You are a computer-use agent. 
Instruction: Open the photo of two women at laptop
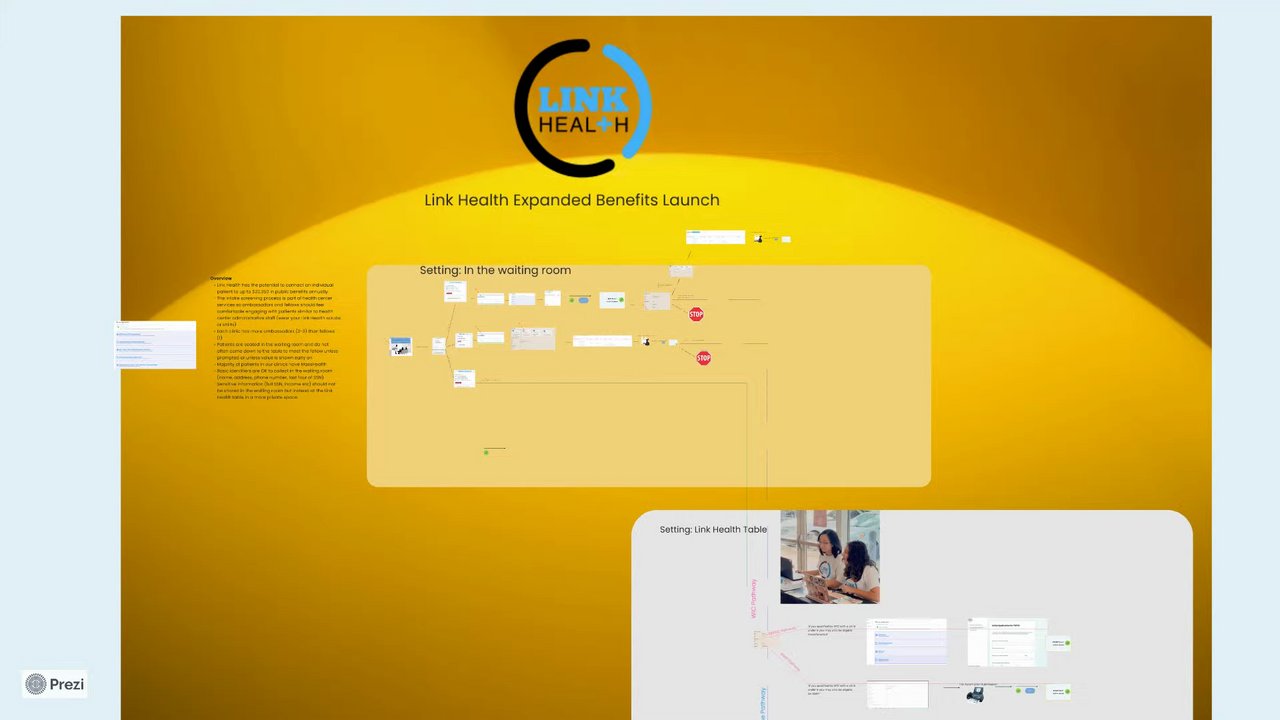[830, 557]
